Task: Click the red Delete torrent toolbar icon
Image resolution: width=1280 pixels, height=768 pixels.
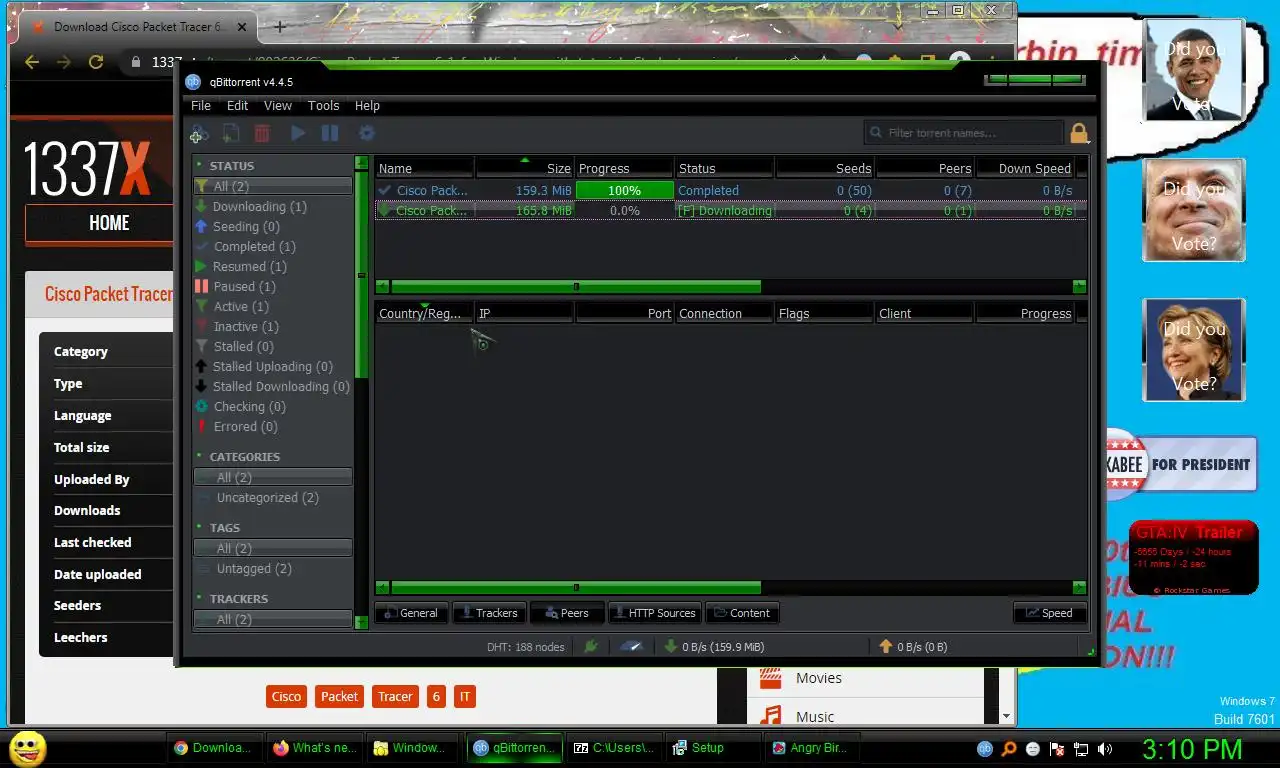Action: pos(262,133)
